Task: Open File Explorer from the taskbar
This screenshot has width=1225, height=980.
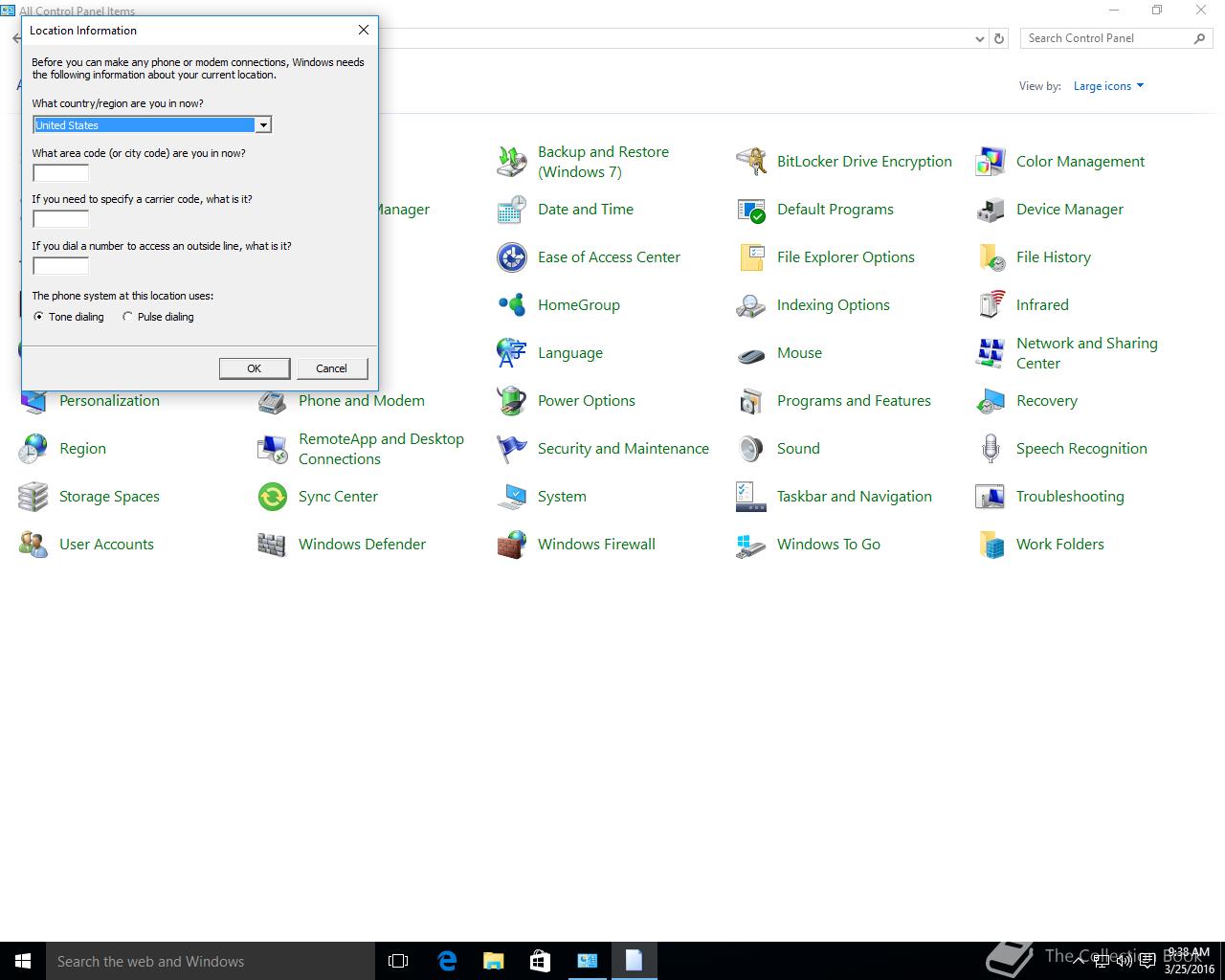Action: coord(493,961)
